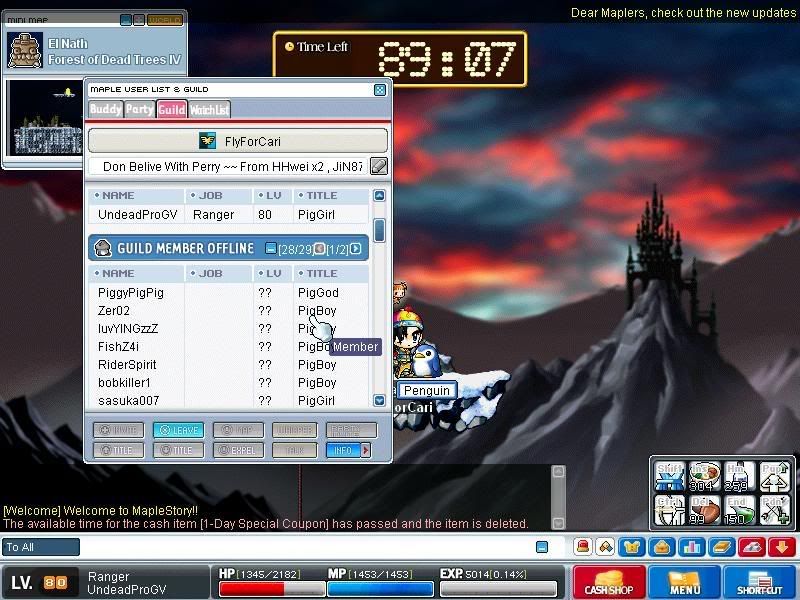The width and height of the screenshot is (800, 600).
Task: Use the End quickslot green potion
Action: point(738,510)
